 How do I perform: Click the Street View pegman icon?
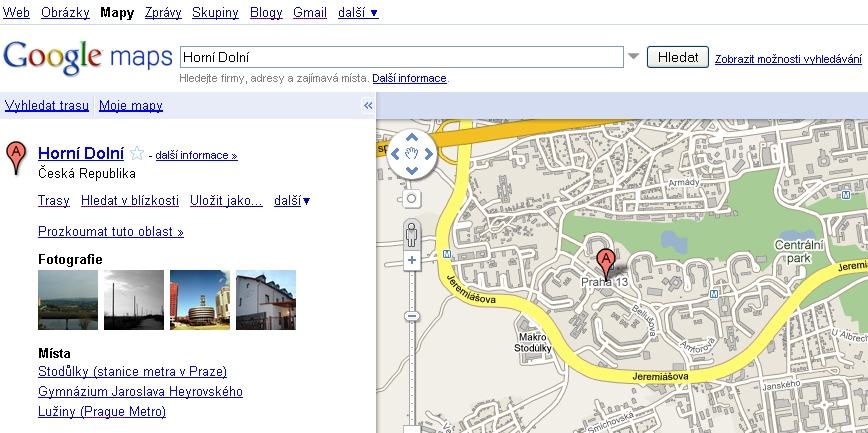(411, 234)
